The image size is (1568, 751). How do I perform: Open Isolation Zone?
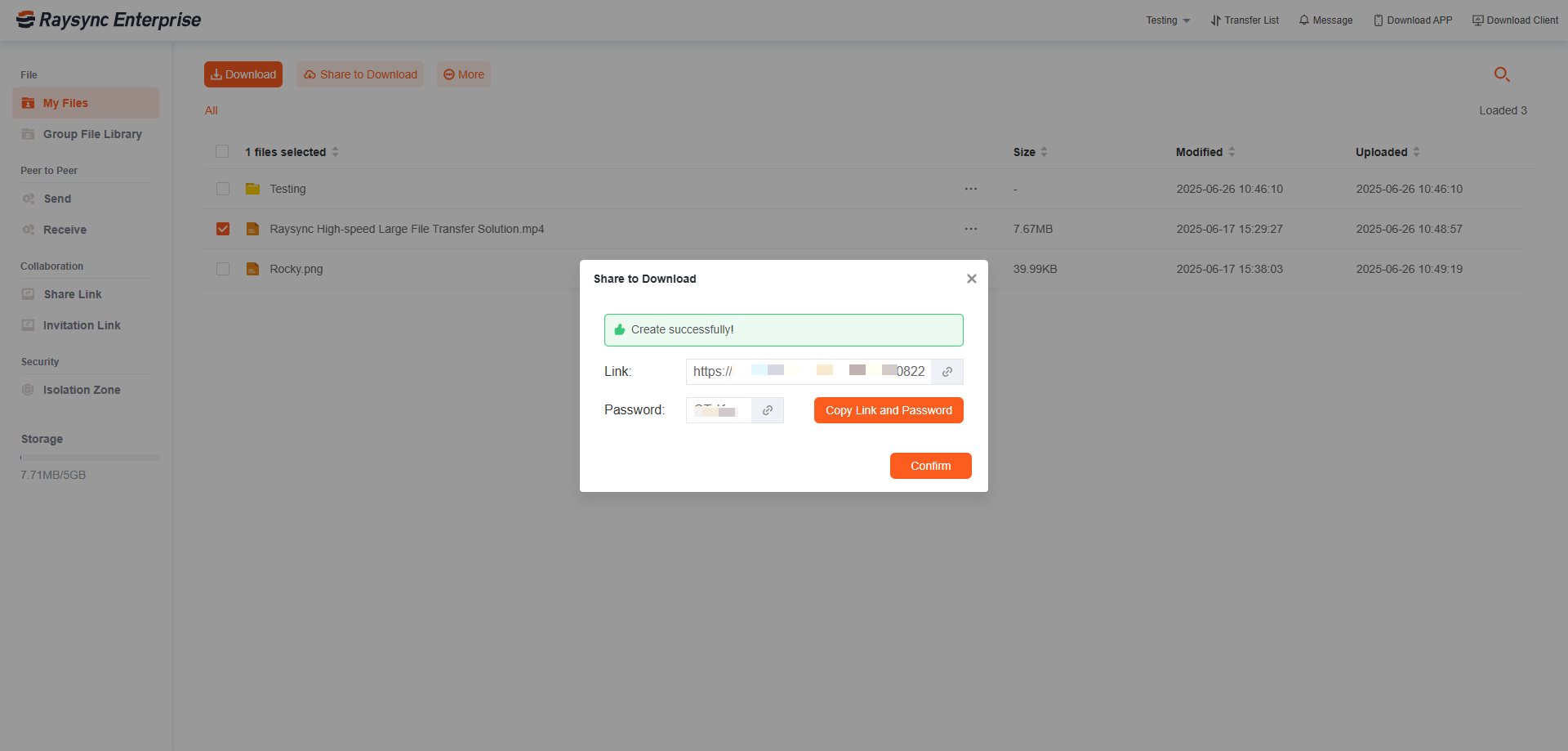86,390
